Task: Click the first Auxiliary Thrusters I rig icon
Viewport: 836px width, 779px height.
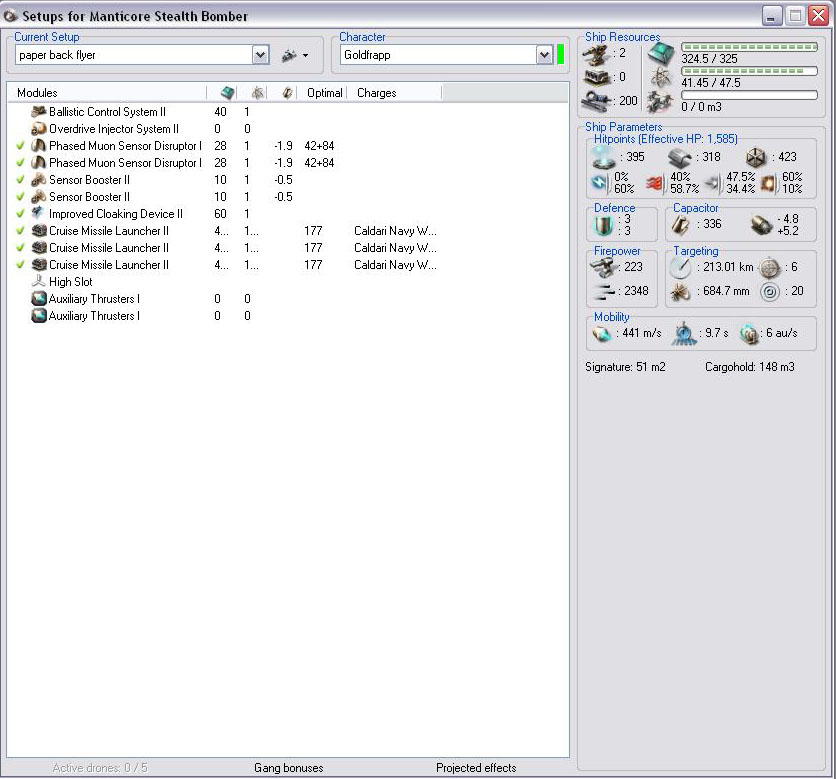Action: point(39,299)
